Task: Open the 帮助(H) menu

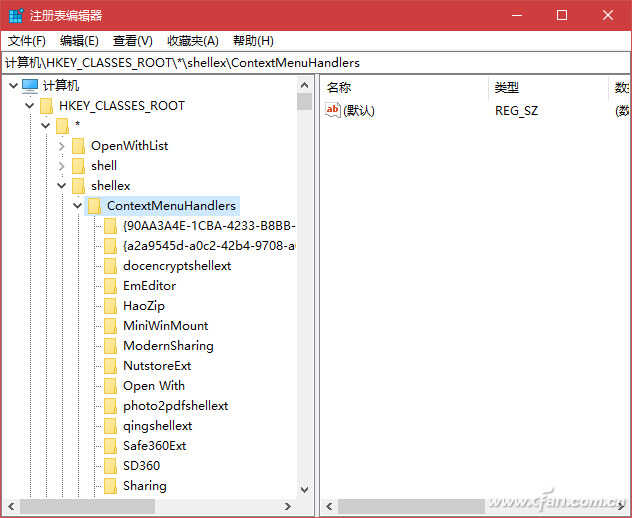Action: tap(253, 41)
